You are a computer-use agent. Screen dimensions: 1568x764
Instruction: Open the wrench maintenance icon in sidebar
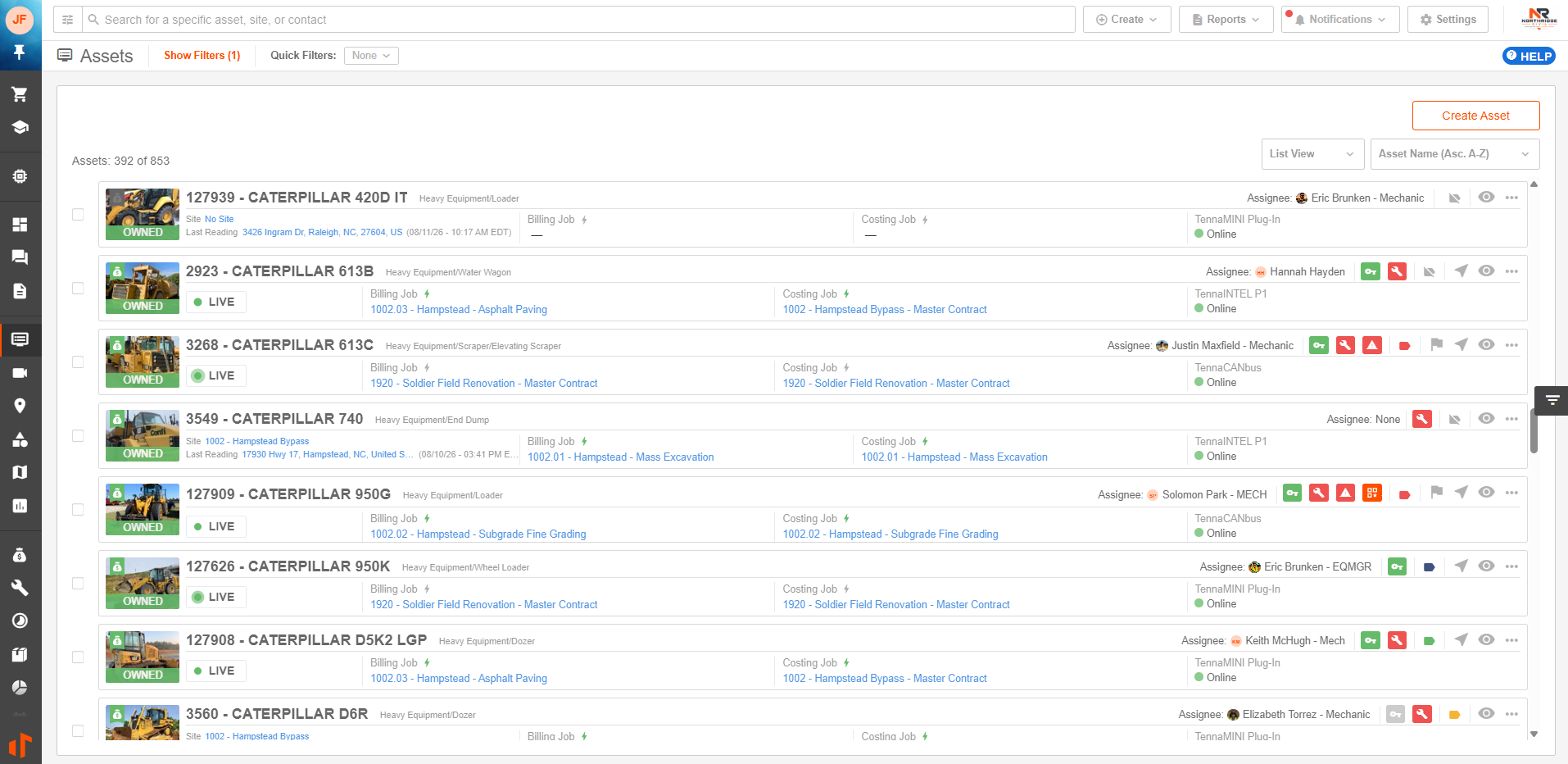coord(20,588)
